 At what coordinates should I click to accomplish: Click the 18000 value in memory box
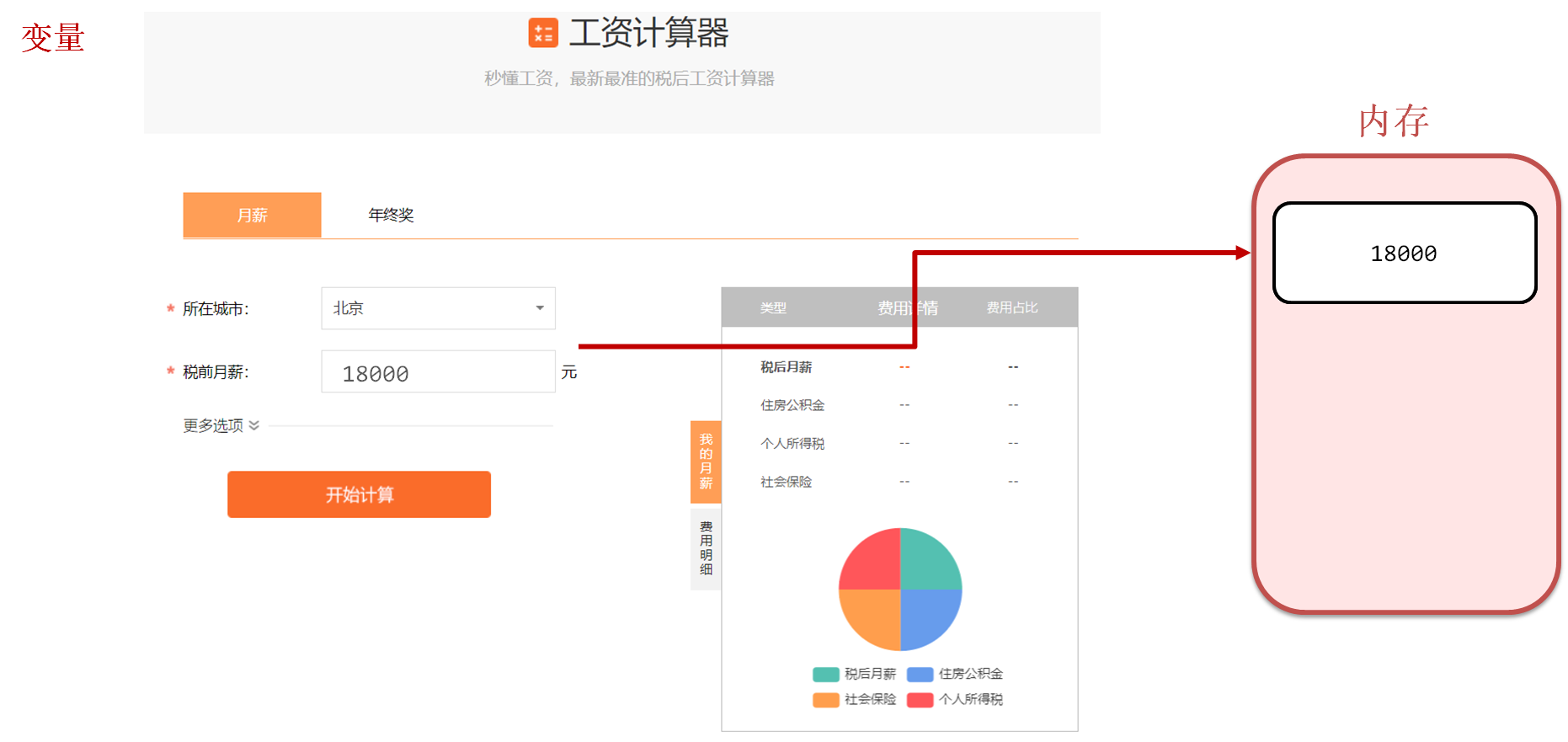pyautogui.click(x=1404, y=254)
